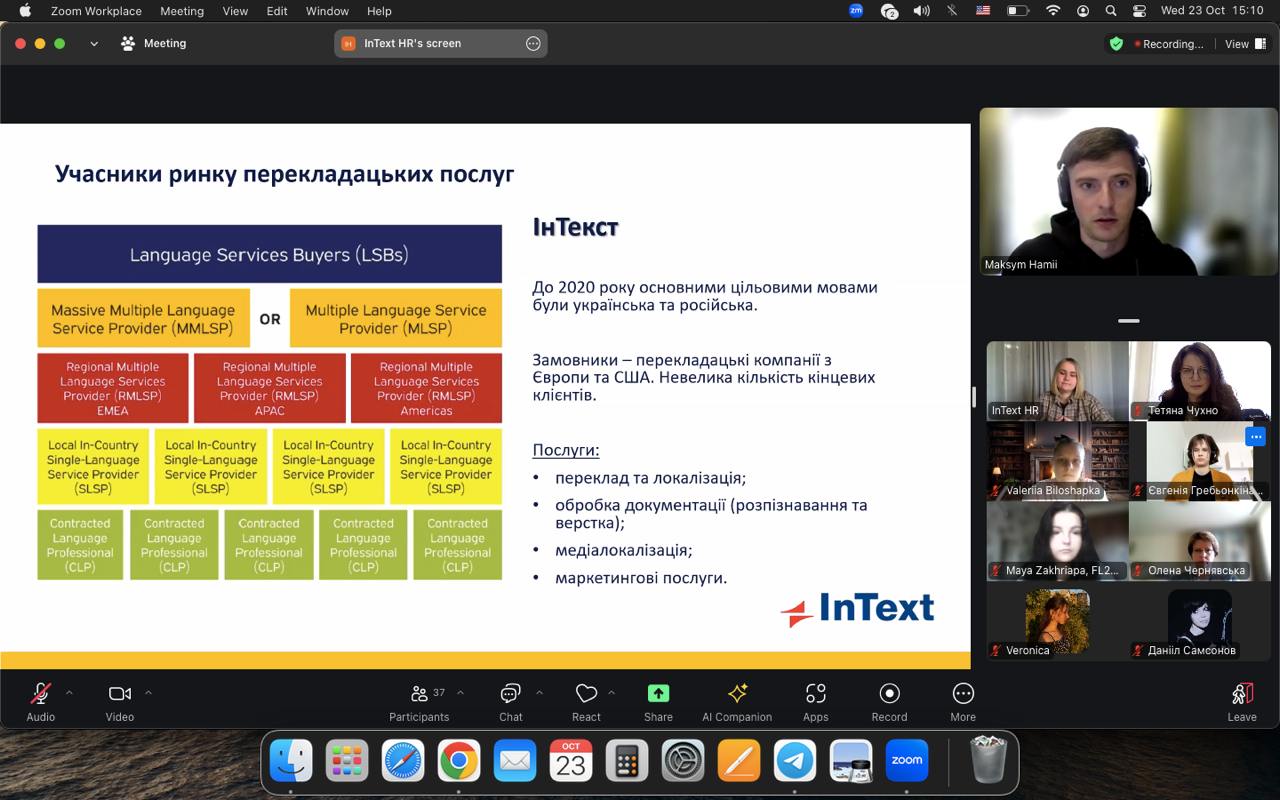Open Calculator from the Dock
The height and width of the screenshot is (800, 1280).
(x=627, y=762)
